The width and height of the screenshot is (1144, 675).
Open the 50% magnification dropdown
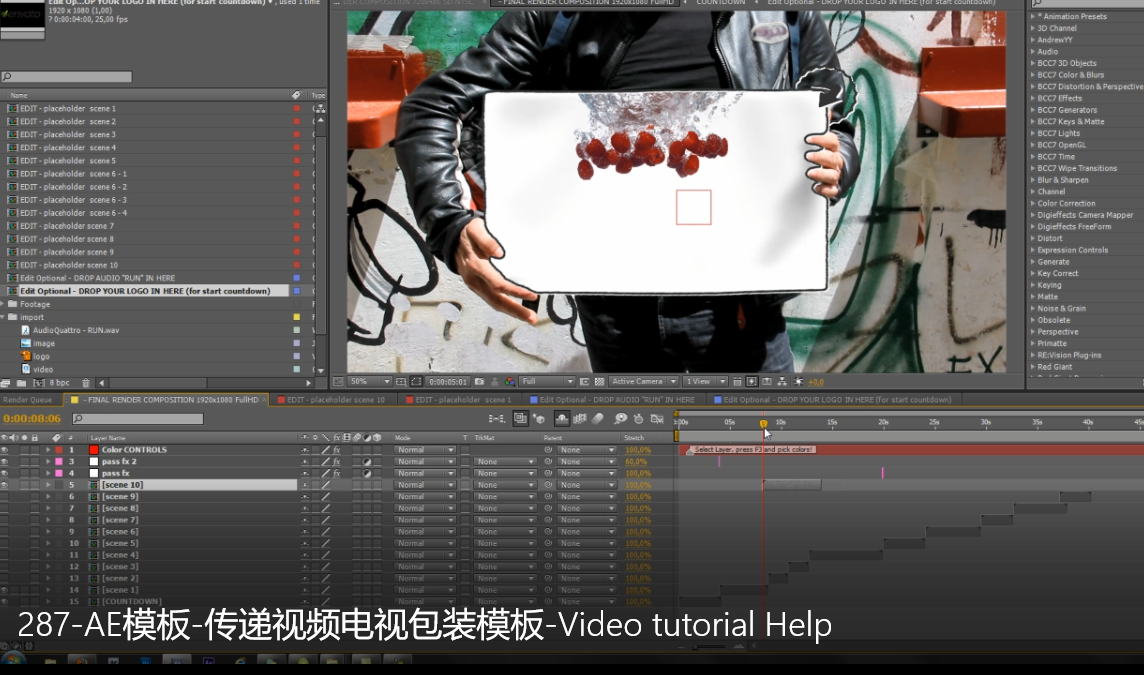[370, 382]
